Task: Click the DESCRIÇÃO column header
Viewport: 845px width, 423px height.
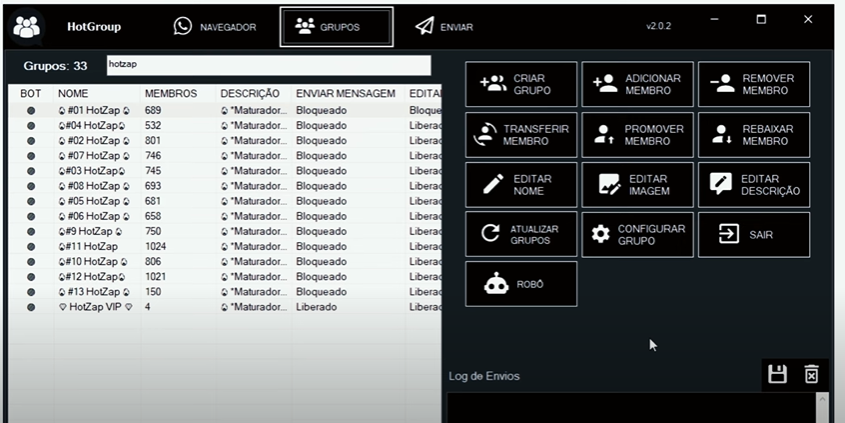Action: pos(250,94)
